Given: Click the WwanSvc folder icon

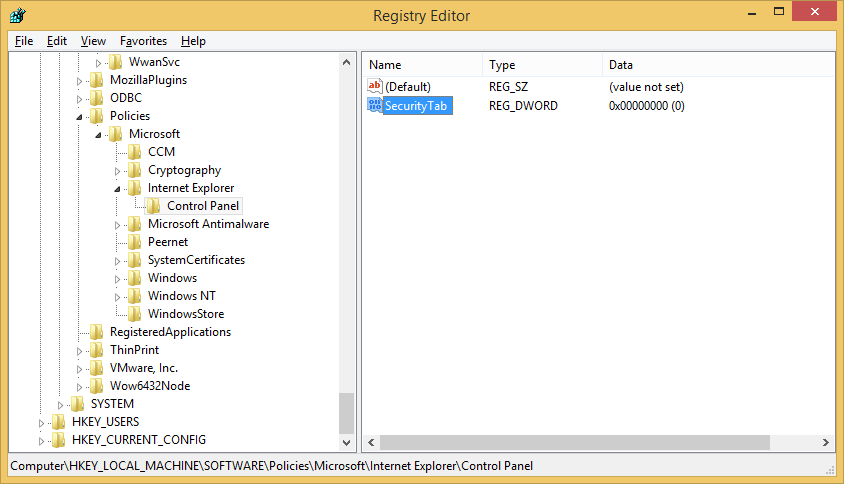Looking at the screenshot, I should 116,62.
